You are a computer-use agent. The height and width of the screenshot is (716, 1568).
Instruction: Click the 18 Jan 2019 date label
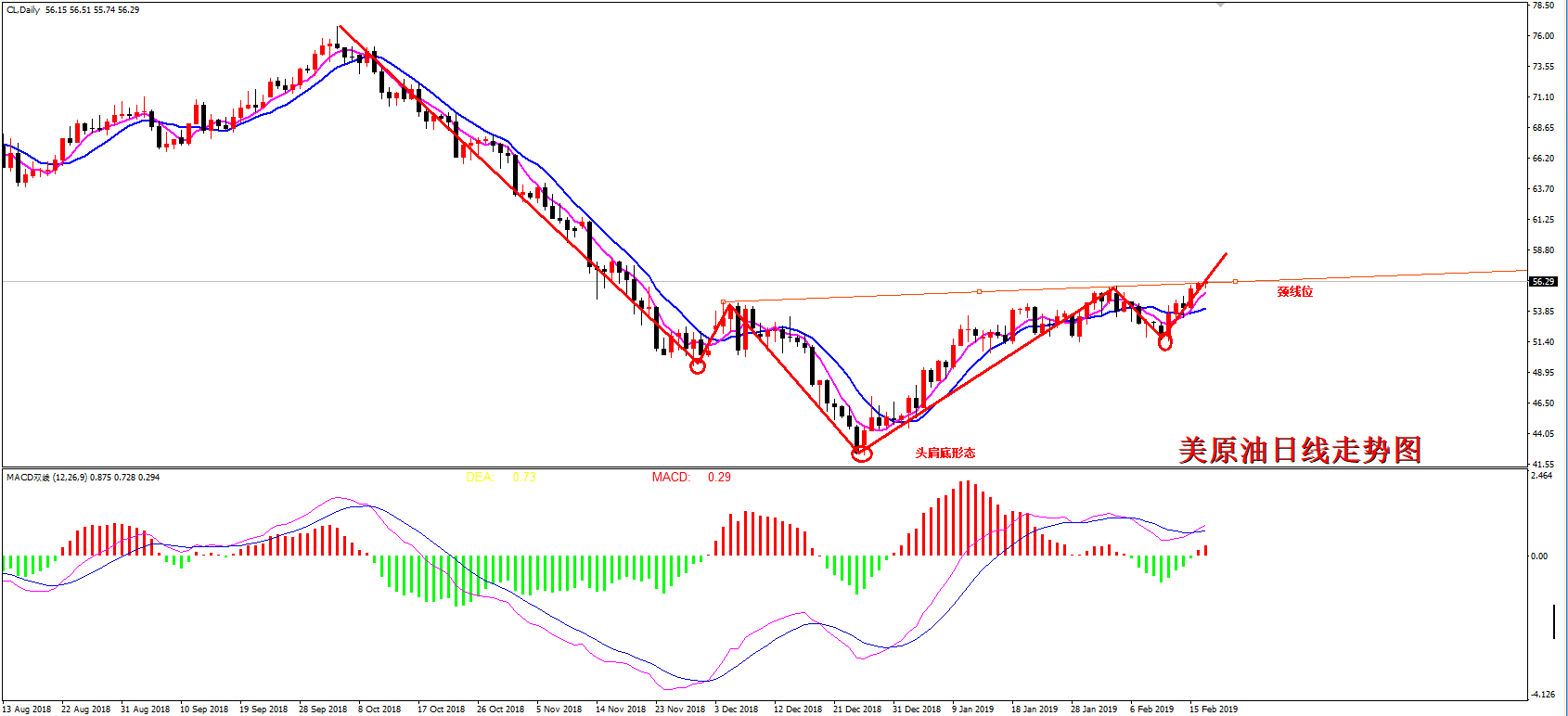click(1034, 710)
